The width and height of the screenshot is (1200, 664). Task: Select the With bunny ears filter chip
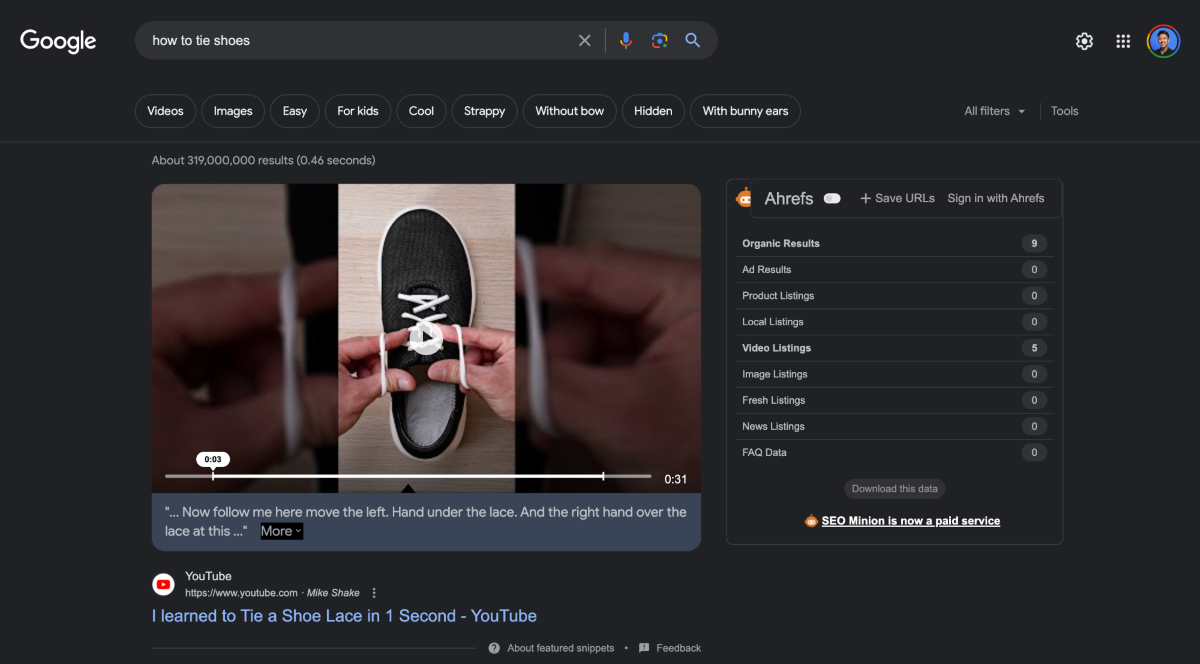[x=745, y=111]
